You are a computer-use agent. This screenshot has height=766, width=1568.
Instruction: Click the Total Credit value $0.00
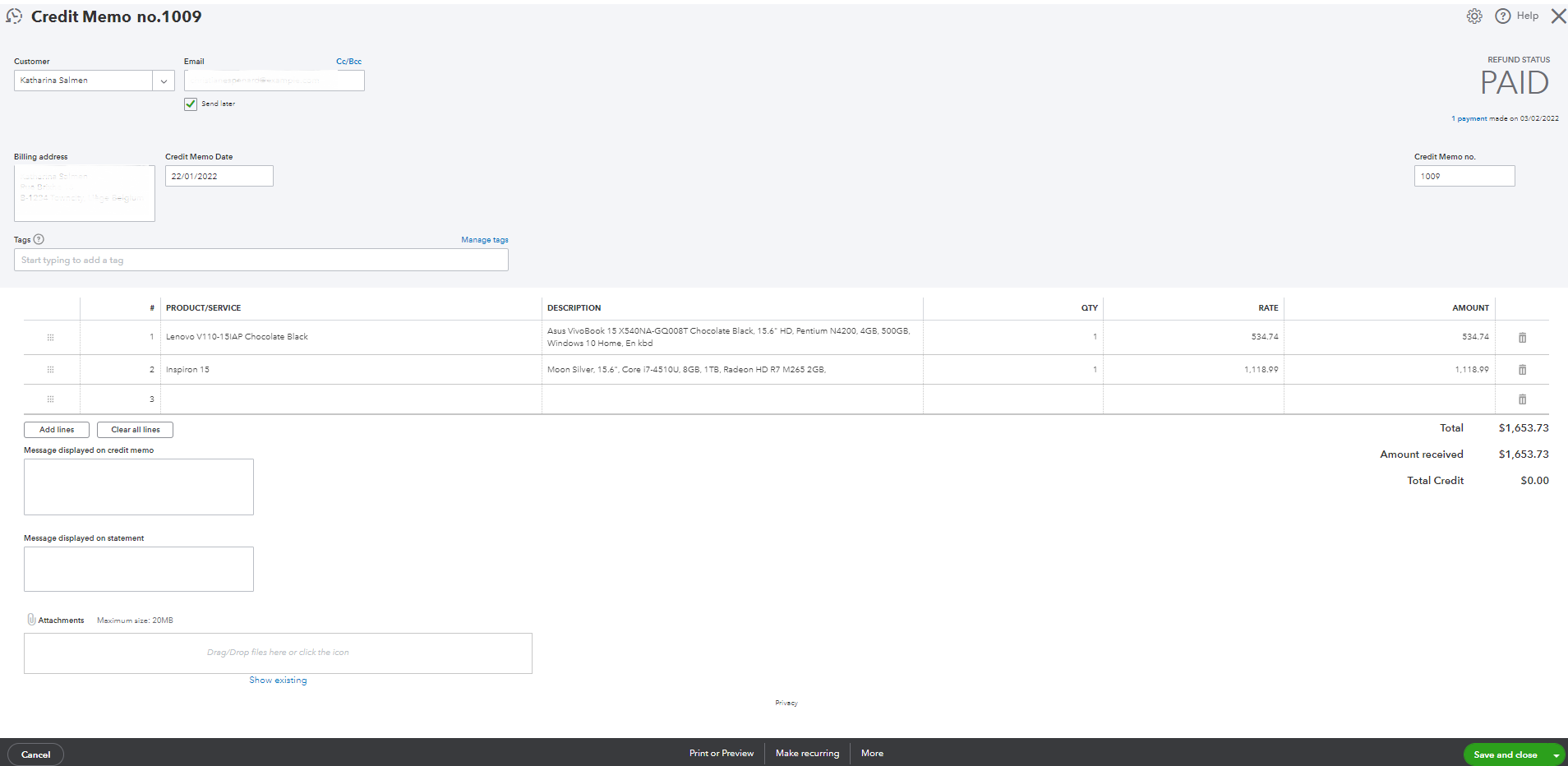(x=1534, y=481)
